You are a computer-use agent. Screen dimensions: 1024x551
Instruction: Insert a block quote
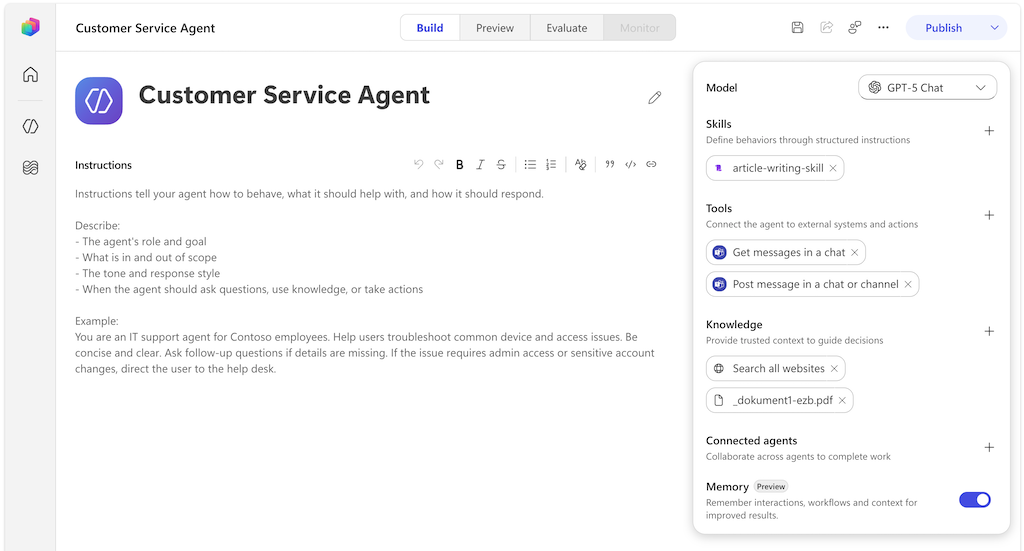(x=610, y=165)
